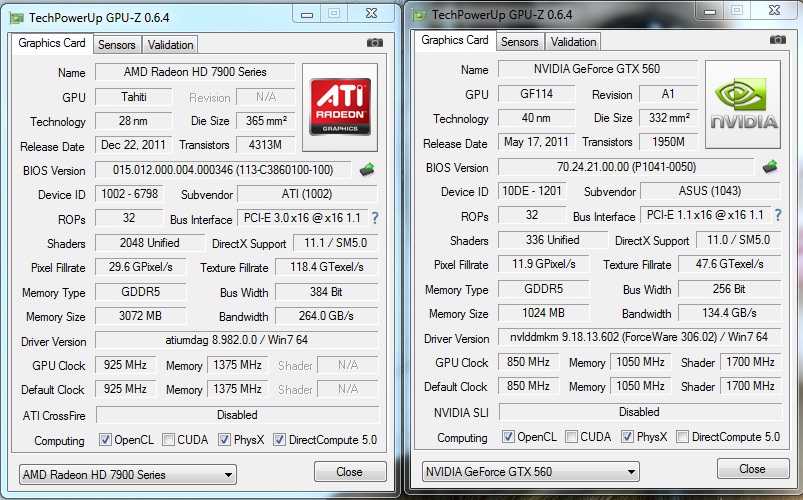Open the AMD Radeon HD 7900 Series dropdown
This screenshot has height=500, width=803.
pyautogui.click(x=128, y=474)
